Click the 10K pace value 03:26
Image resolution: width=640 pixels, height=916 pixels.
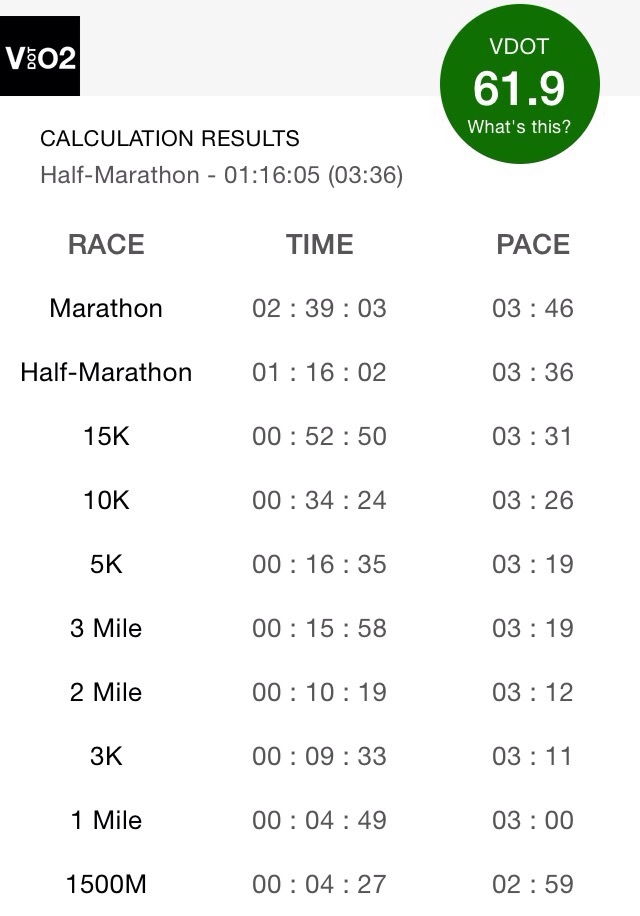pos(533,500)
